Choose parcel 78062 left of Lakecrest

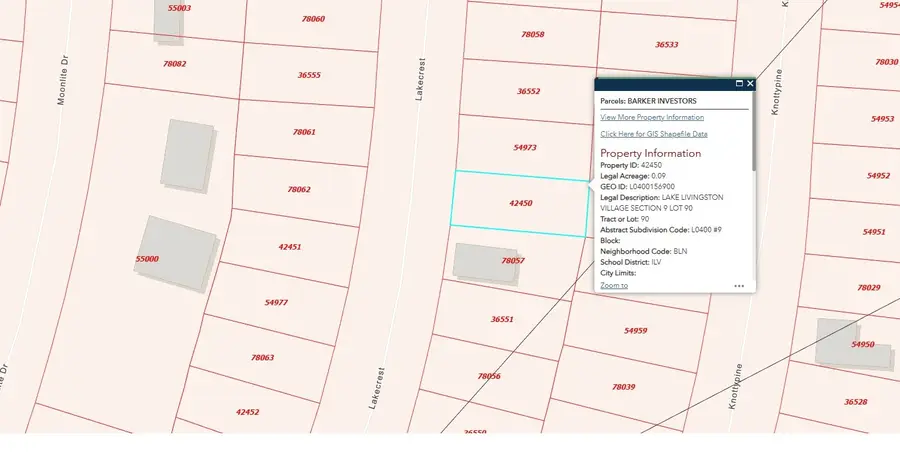click(298, 189)
